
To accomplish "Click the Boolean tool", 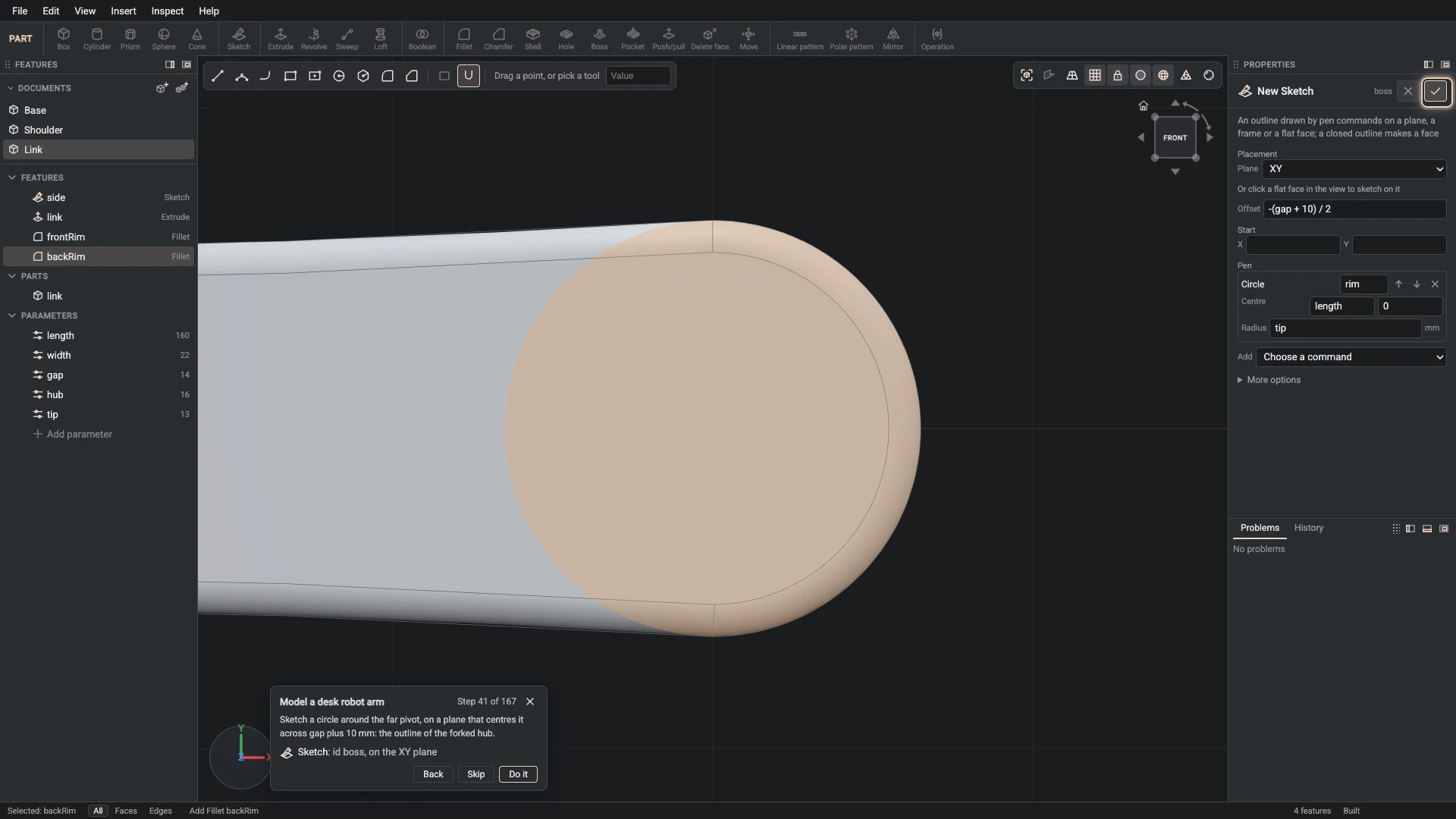I will 422,39.
